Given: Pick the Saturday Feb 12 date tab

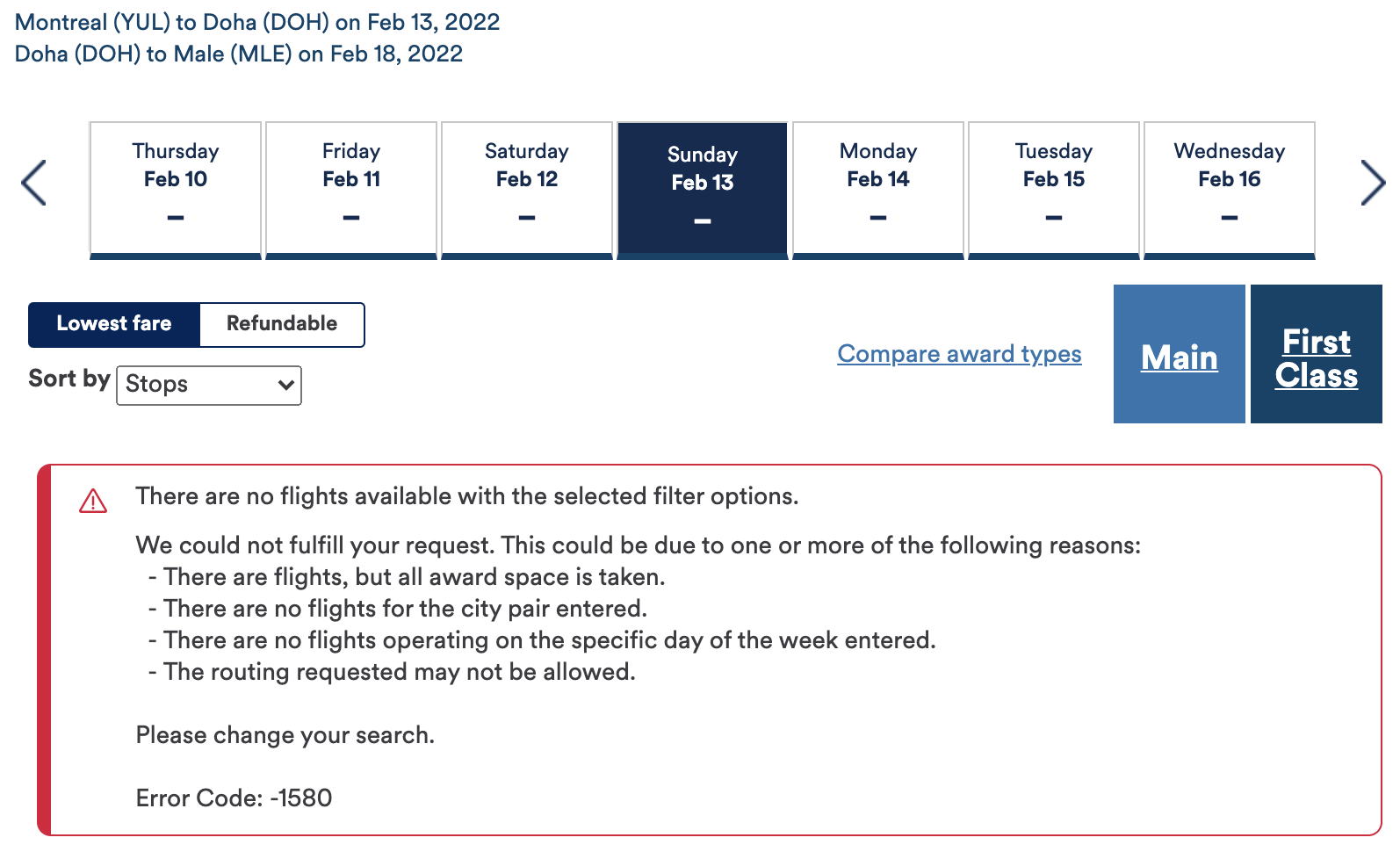Looking at the screenshot, I should 527,188.
